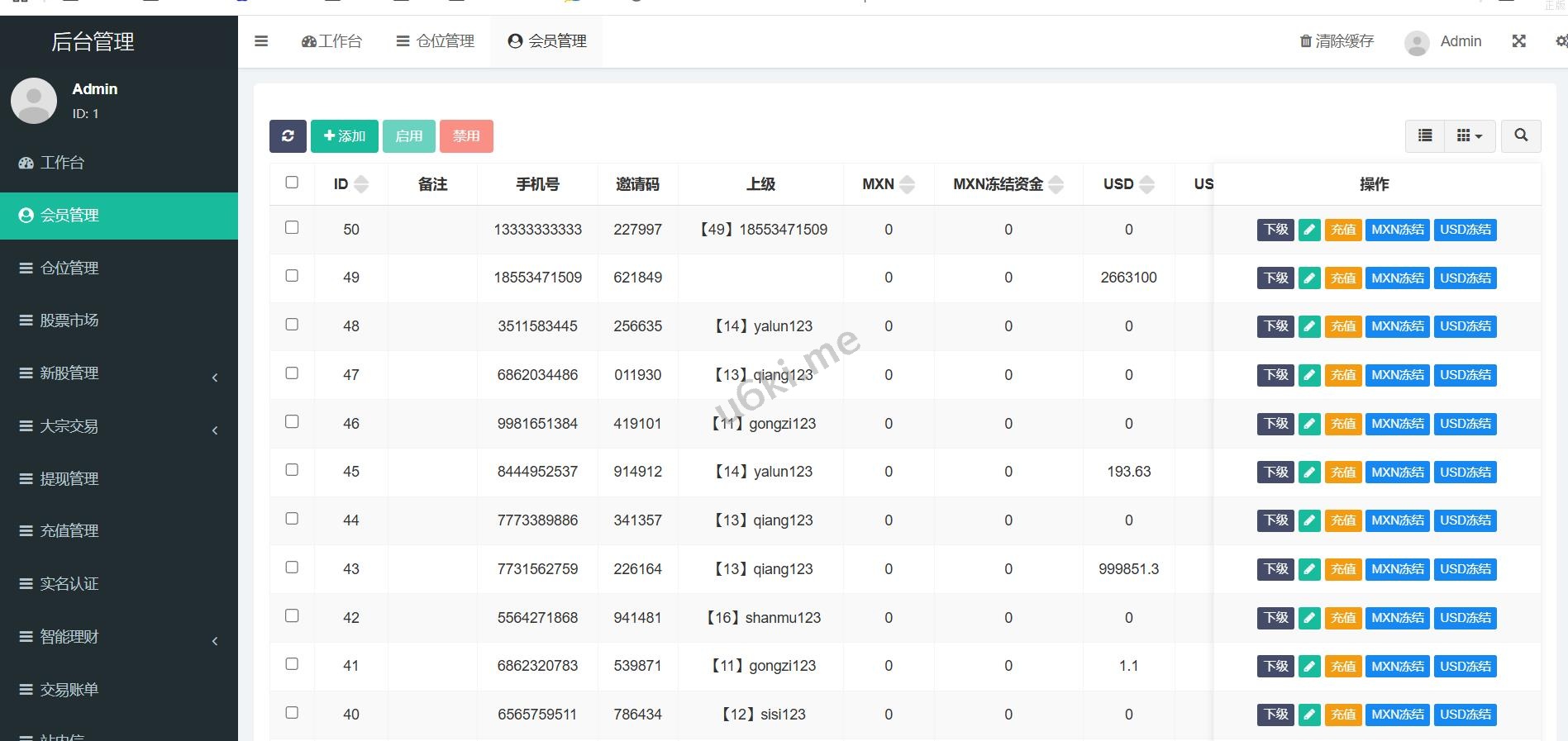This screenshot has width=1568, height=741.
Task: Switch to the 仓位管理 tab
Action: click(436, 41)
